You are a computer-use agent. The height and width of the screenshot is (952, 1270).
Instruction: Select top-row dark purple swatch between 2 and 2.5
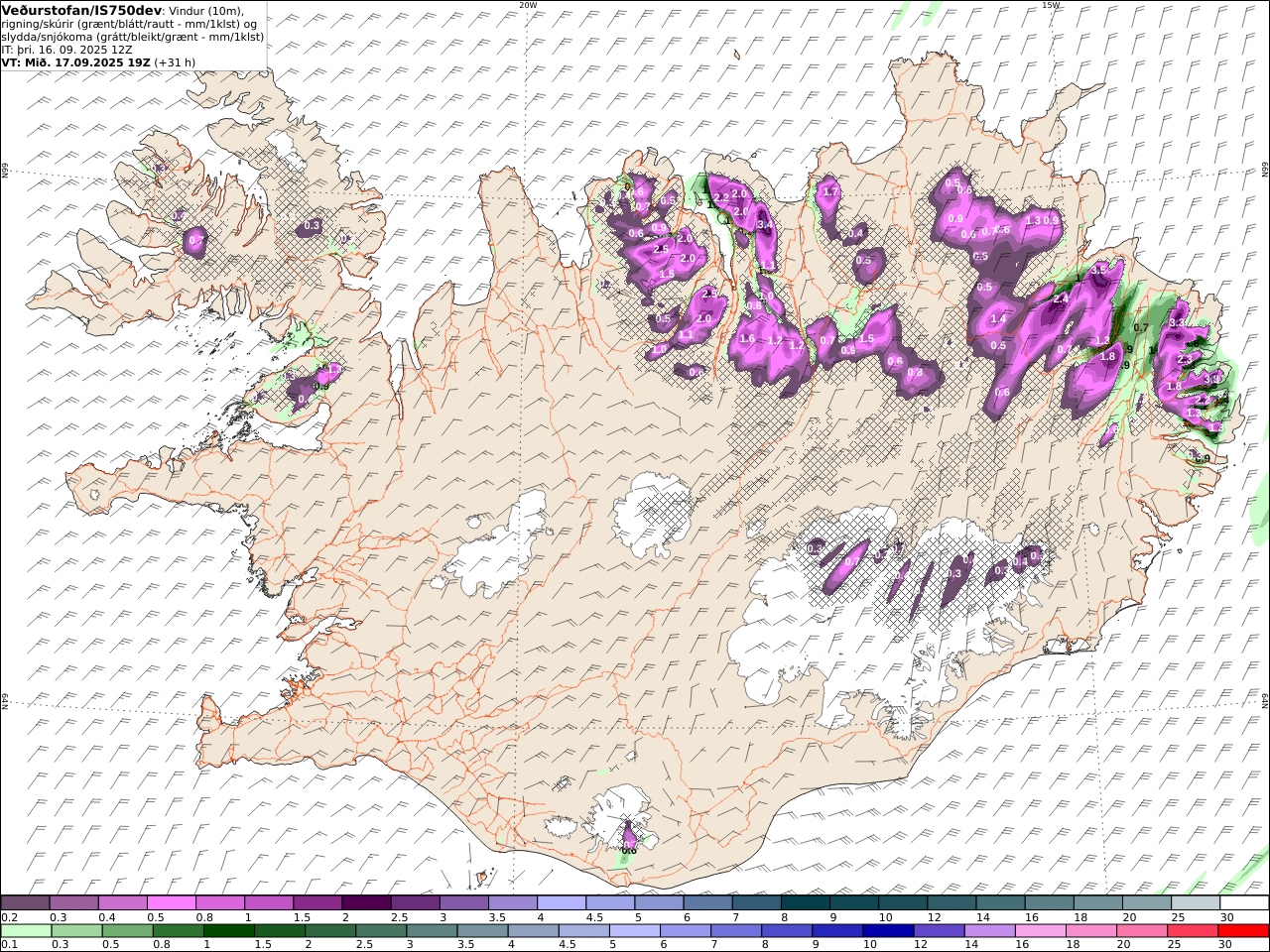[x=366, y=903]
